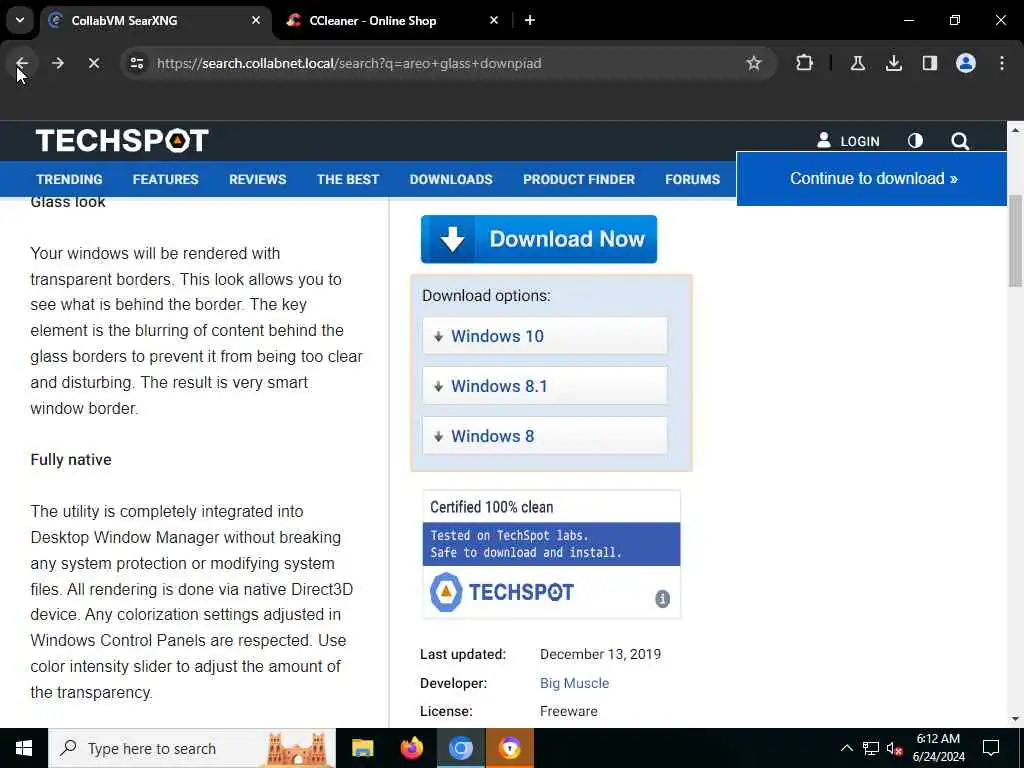
Task: Open THE BEST menu
Action: click(x=347, y=179)
